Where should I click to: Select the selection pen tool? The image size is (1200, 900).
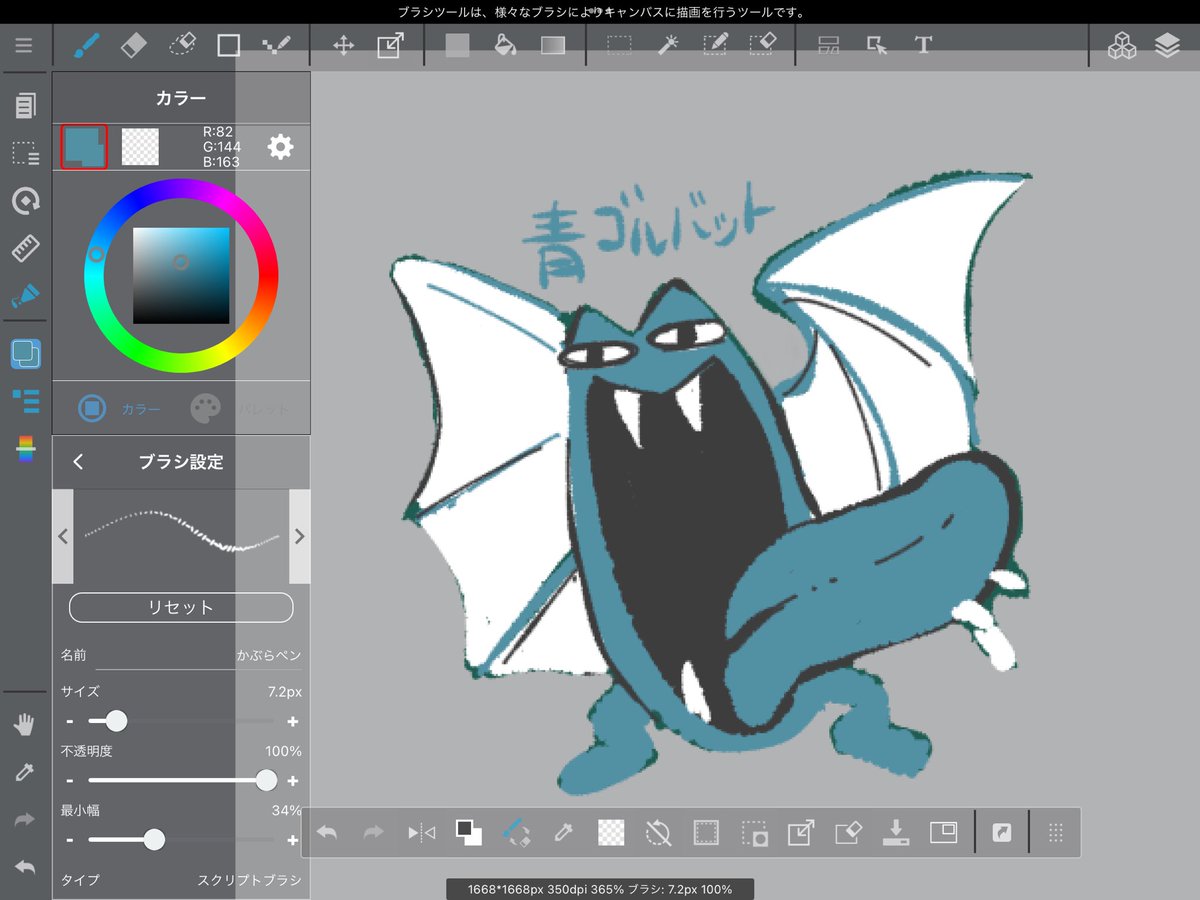[715, 45]
